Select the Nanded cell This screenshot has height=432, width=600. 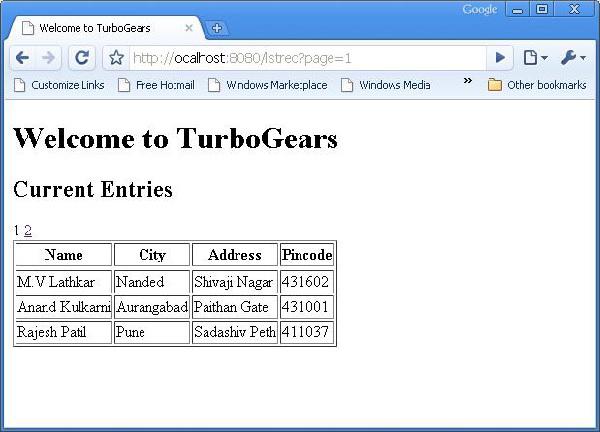pyautogui.click(x=152, y=282)
